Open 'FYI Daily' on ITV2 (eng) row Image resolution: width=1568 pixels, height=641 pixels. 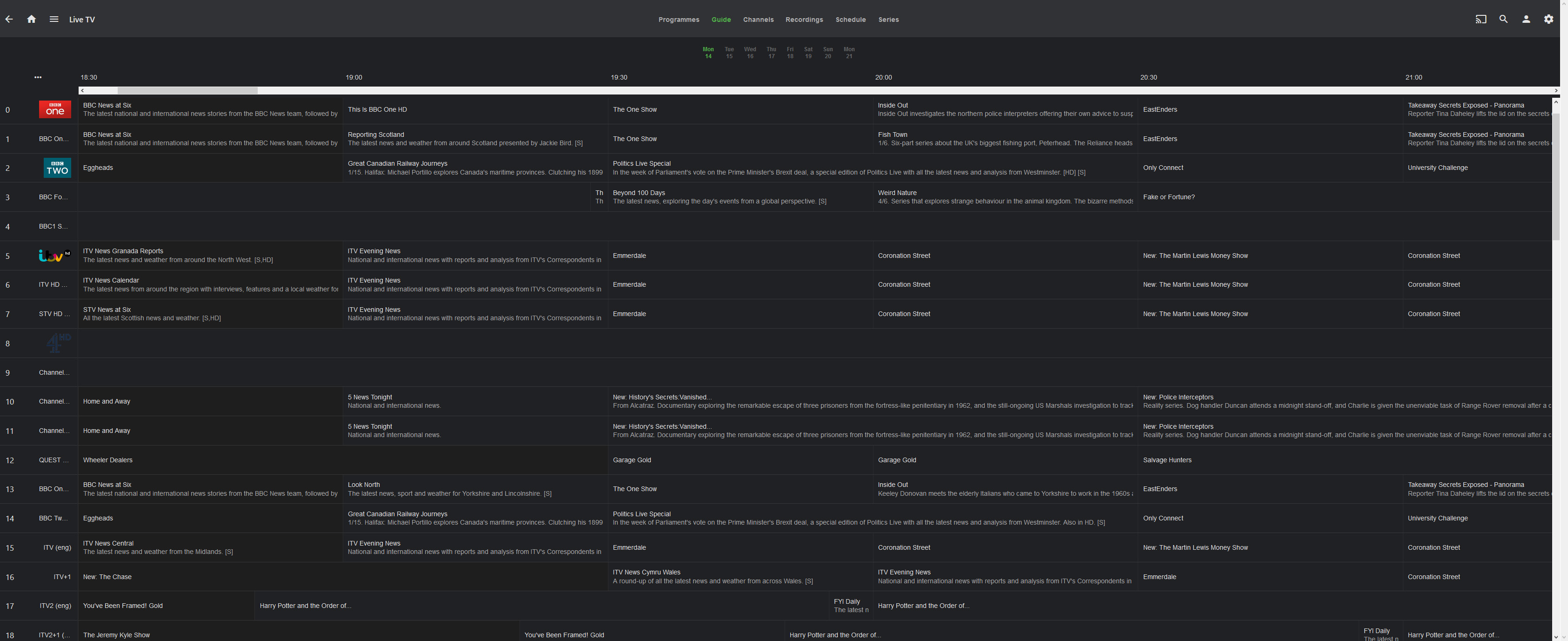[851, 606]
